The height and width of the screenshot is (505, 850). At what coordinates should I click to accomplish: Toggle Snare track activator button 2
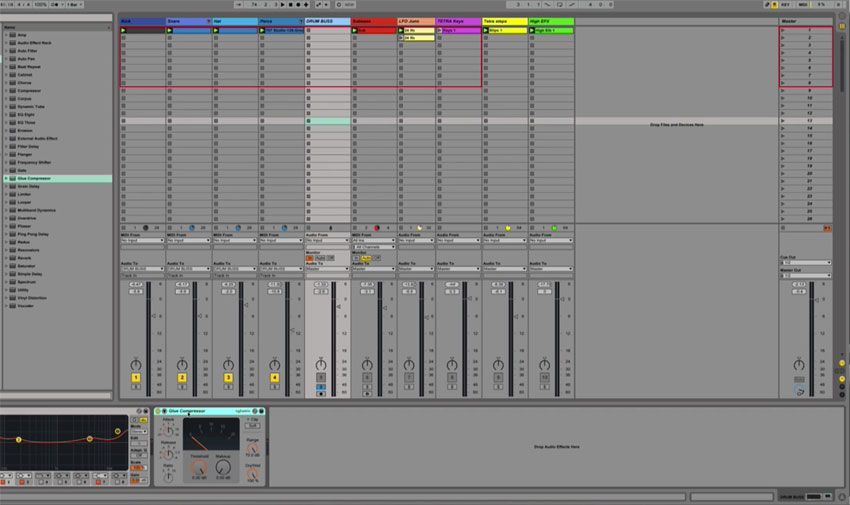[182, 378]
